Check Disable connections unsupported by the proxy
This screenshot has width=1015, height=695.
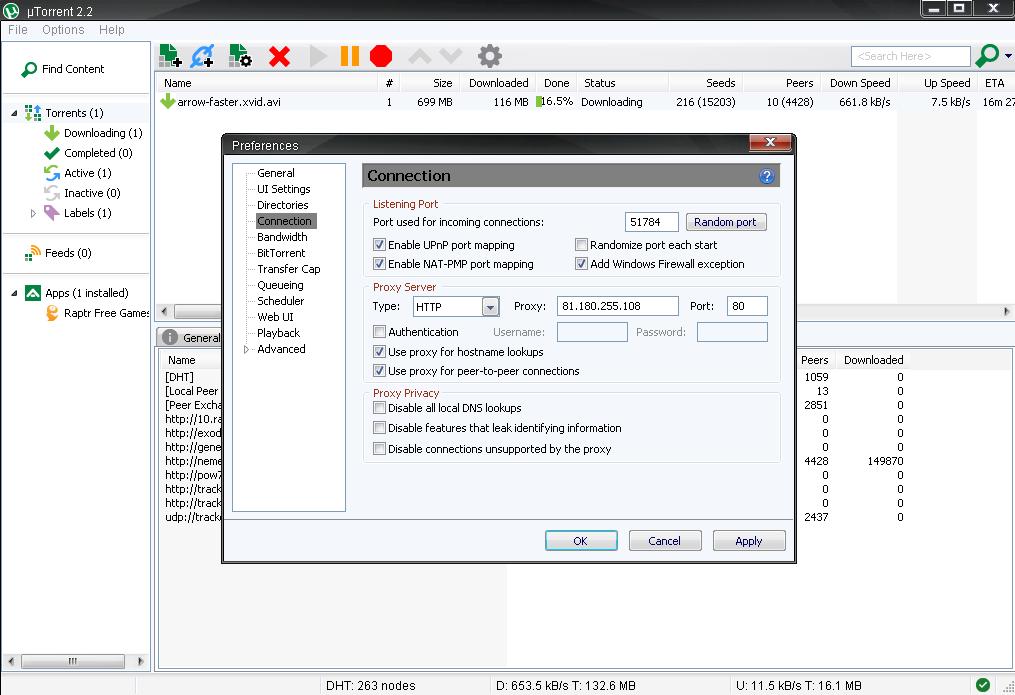[x=379, y=448]
